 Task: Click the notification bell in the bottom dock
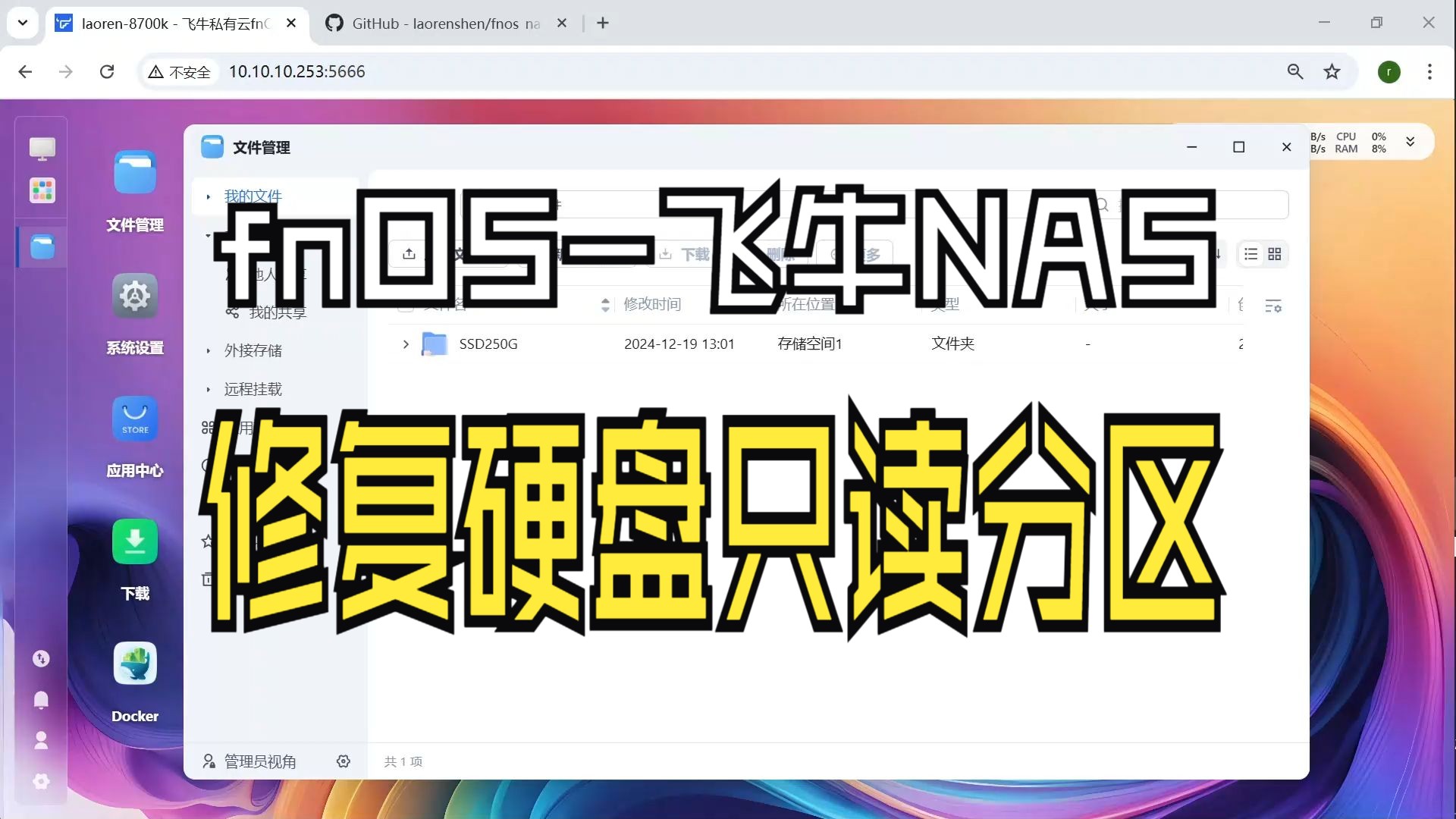point(42,700)
